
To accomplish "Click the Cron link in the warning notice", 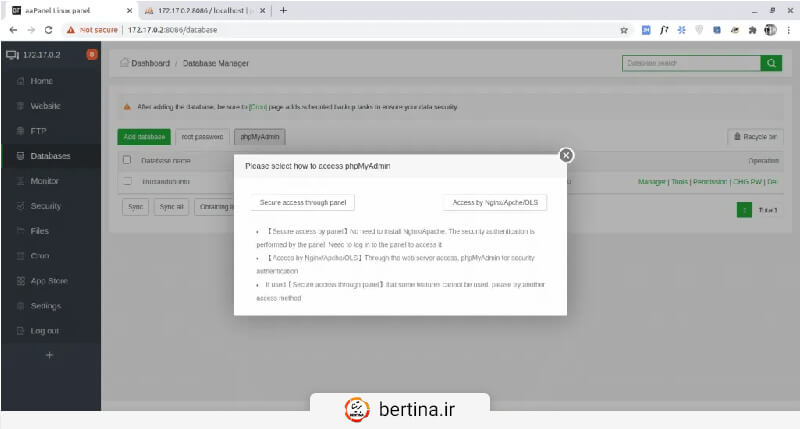I will click(258, 107).
